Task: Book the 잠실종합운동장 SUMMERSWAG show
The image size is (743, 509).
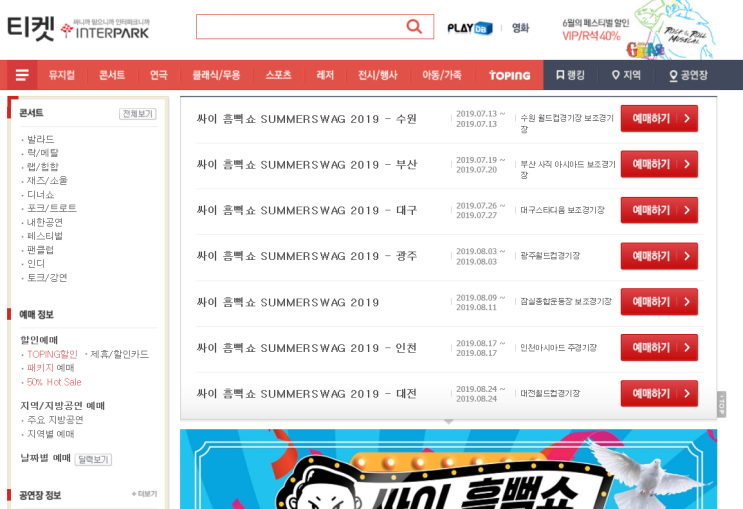Action: pos(659,302)
